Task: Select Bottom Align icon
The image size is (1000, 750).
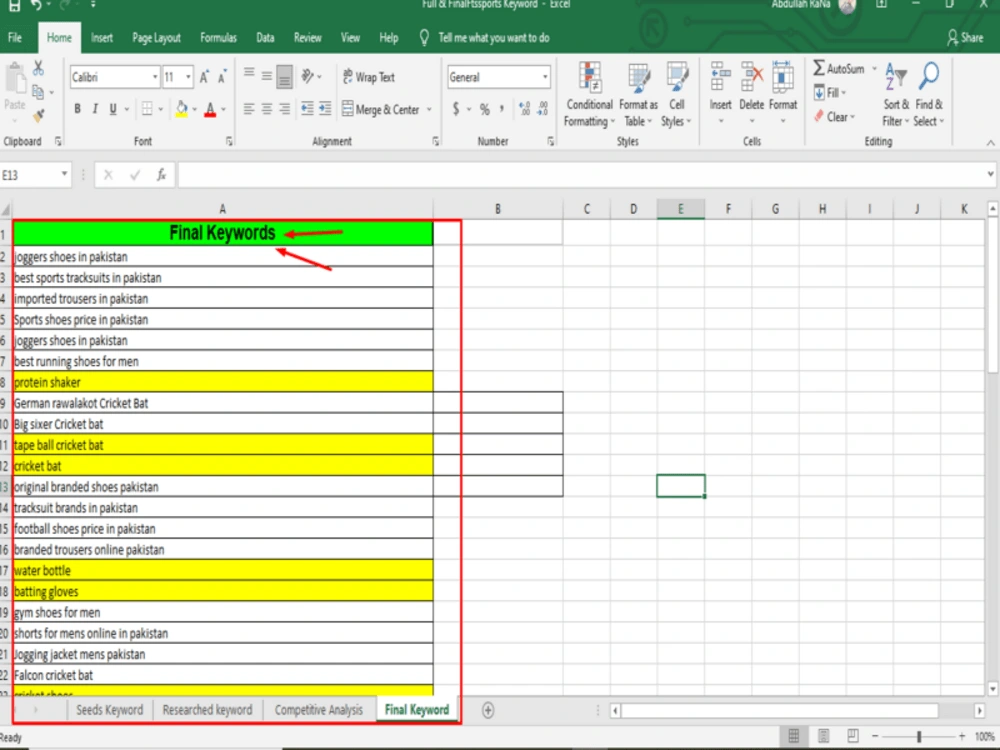Action: pos(284,77)
